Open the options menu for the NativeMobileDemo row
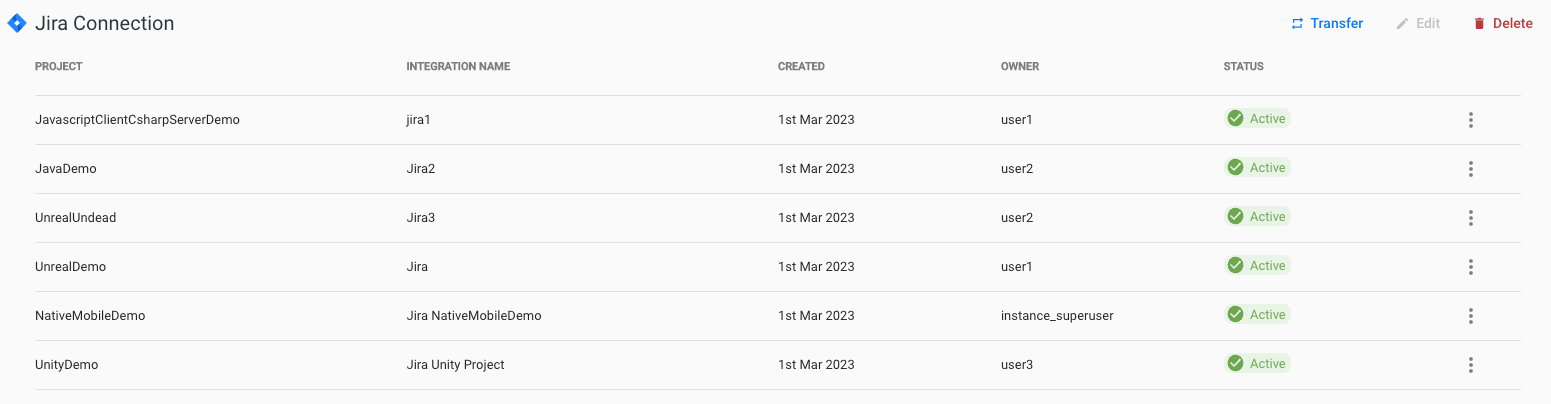The width and height of the screenshot is (1551, 404). coord(1470,316)
